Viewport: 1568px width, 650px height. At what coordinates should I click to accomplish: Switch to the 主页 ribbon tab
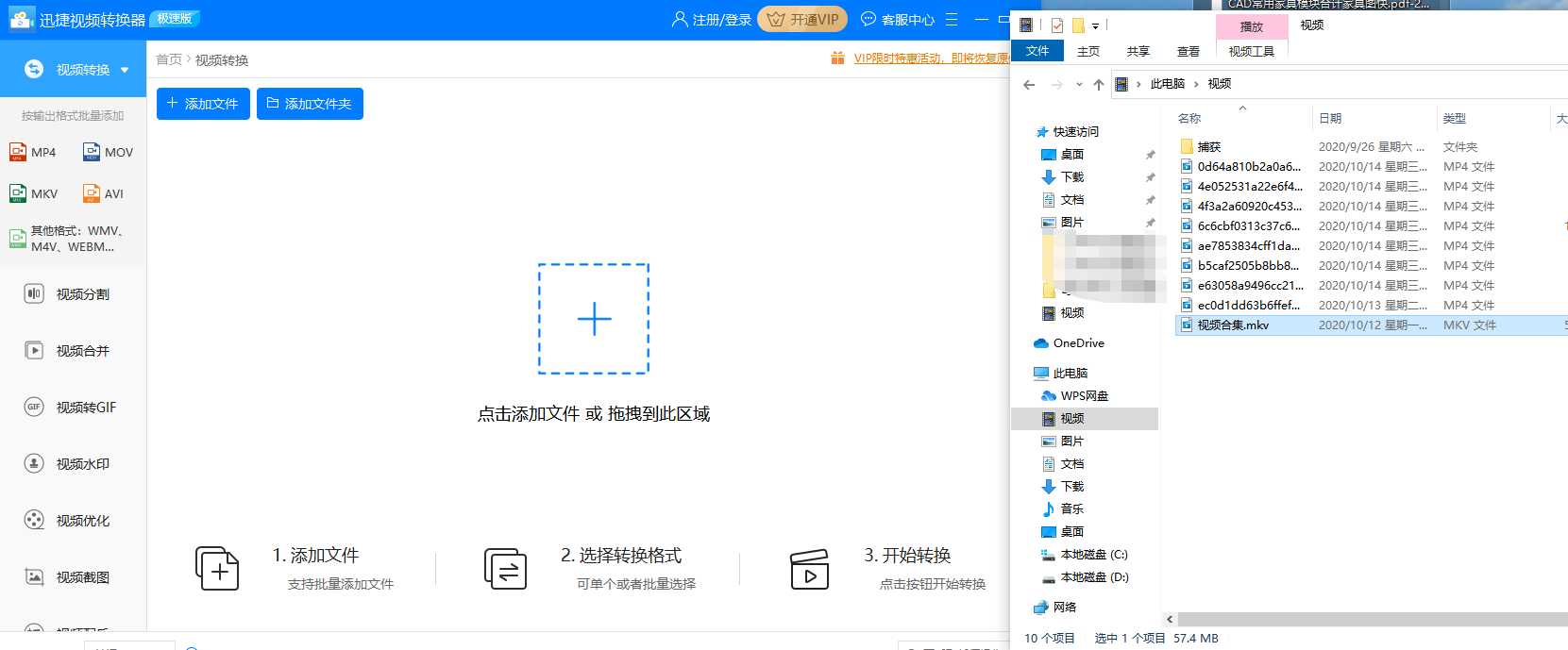pyautogui.click(x=1088, y=52)
